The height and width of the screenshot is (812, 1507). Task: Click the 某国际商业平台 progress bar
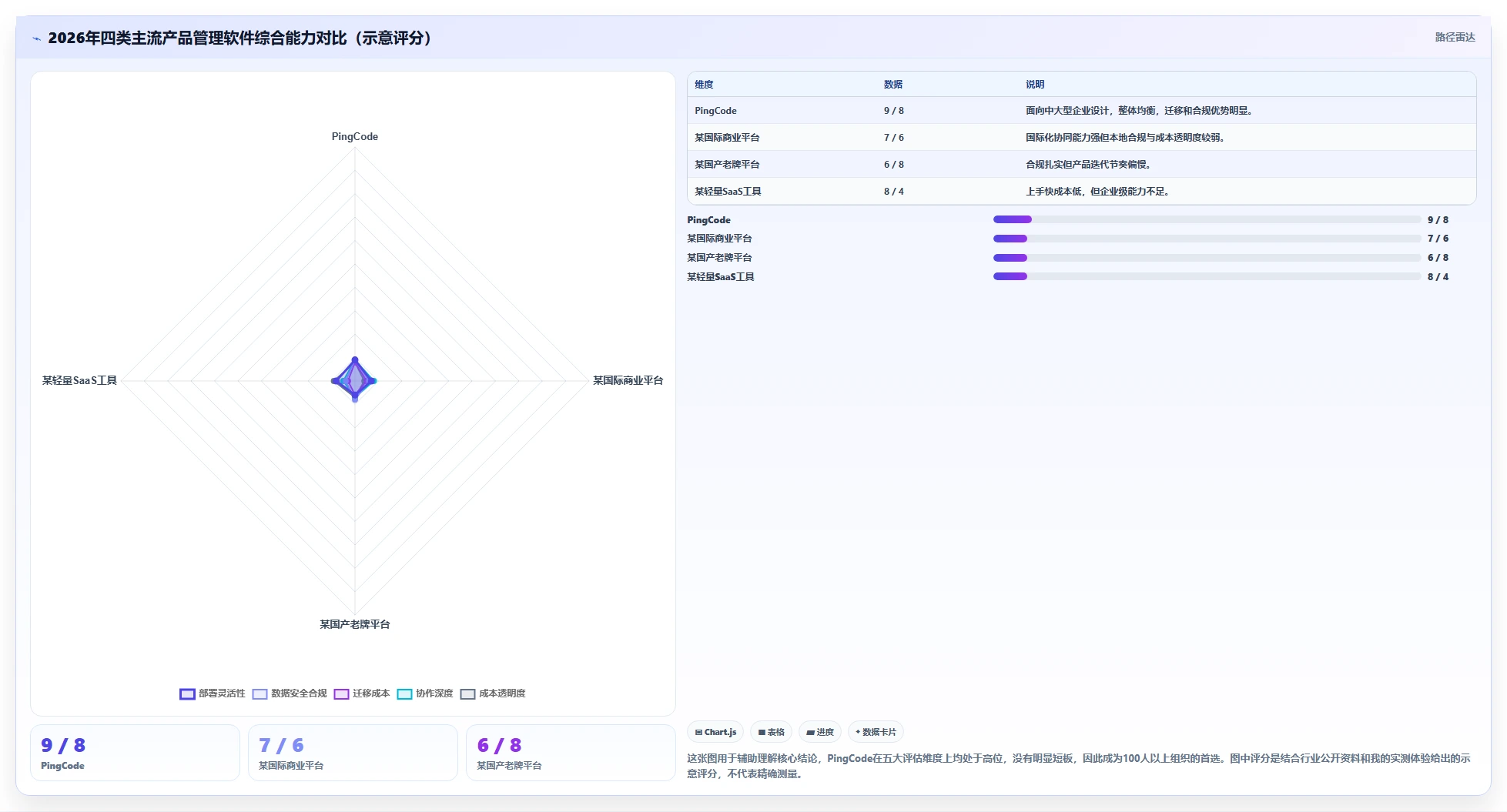1207,239
